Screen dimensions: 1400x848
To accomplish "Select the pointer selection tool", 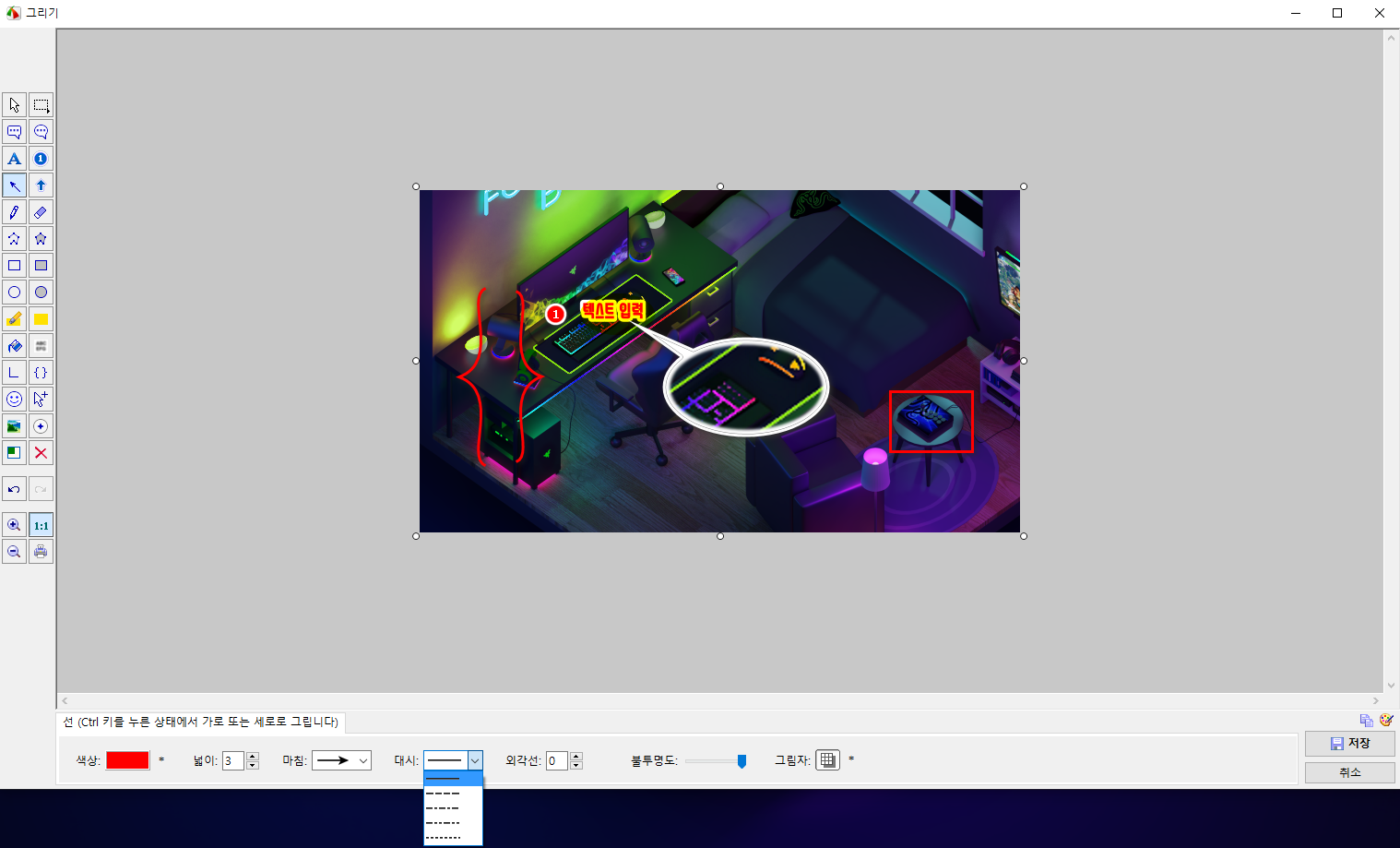I will [14, 105].
